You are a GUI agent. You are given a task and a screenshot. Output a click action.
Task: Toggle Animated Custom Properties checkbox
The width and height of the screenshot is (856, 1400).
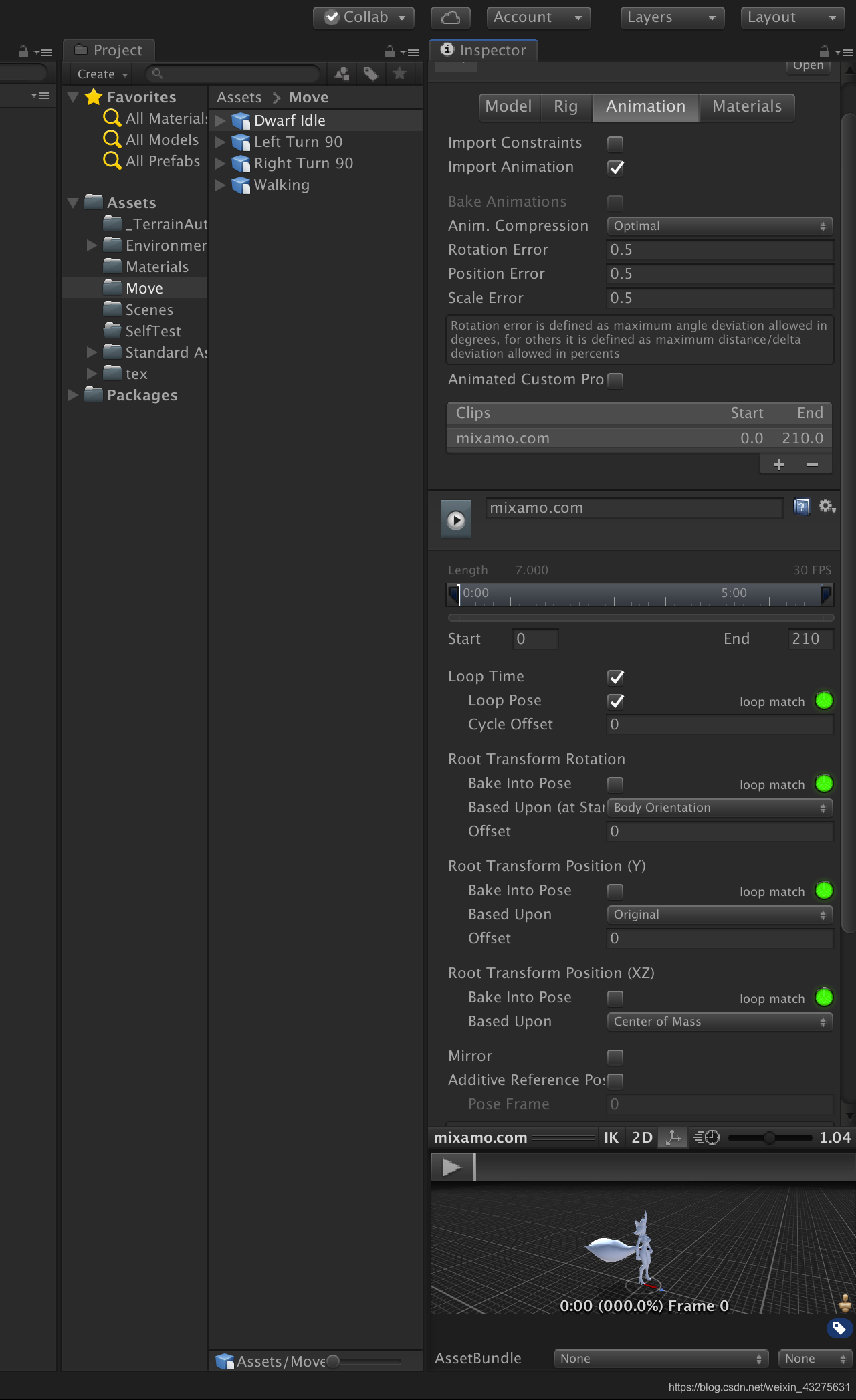pyautogui.click(x=615, y=380)
